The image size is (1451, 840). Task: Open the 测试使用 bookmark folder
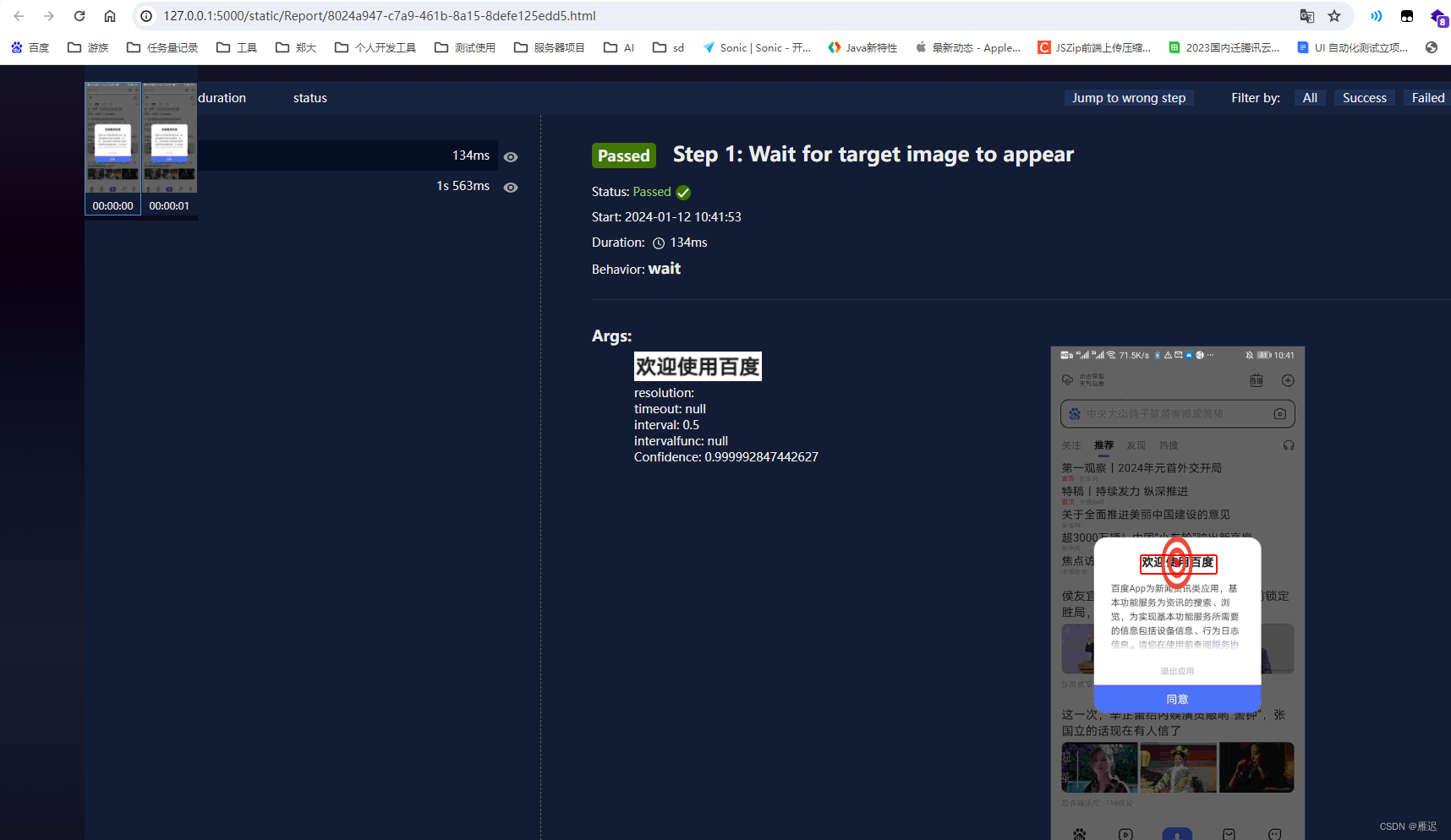(465, 47)
